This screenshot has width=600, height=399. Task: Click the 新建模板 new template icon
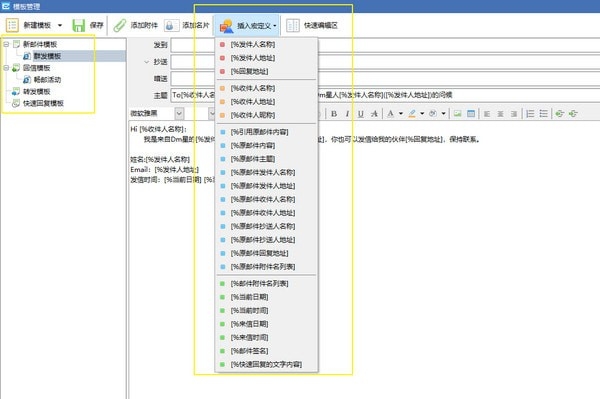(12, 25)
